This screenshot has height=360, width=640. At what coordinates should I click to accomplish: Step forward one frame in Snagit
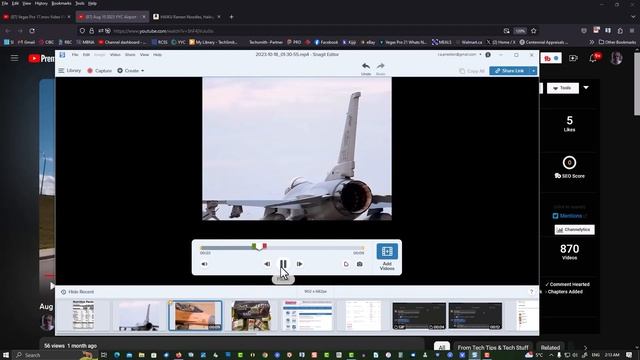tap(300, 264)
